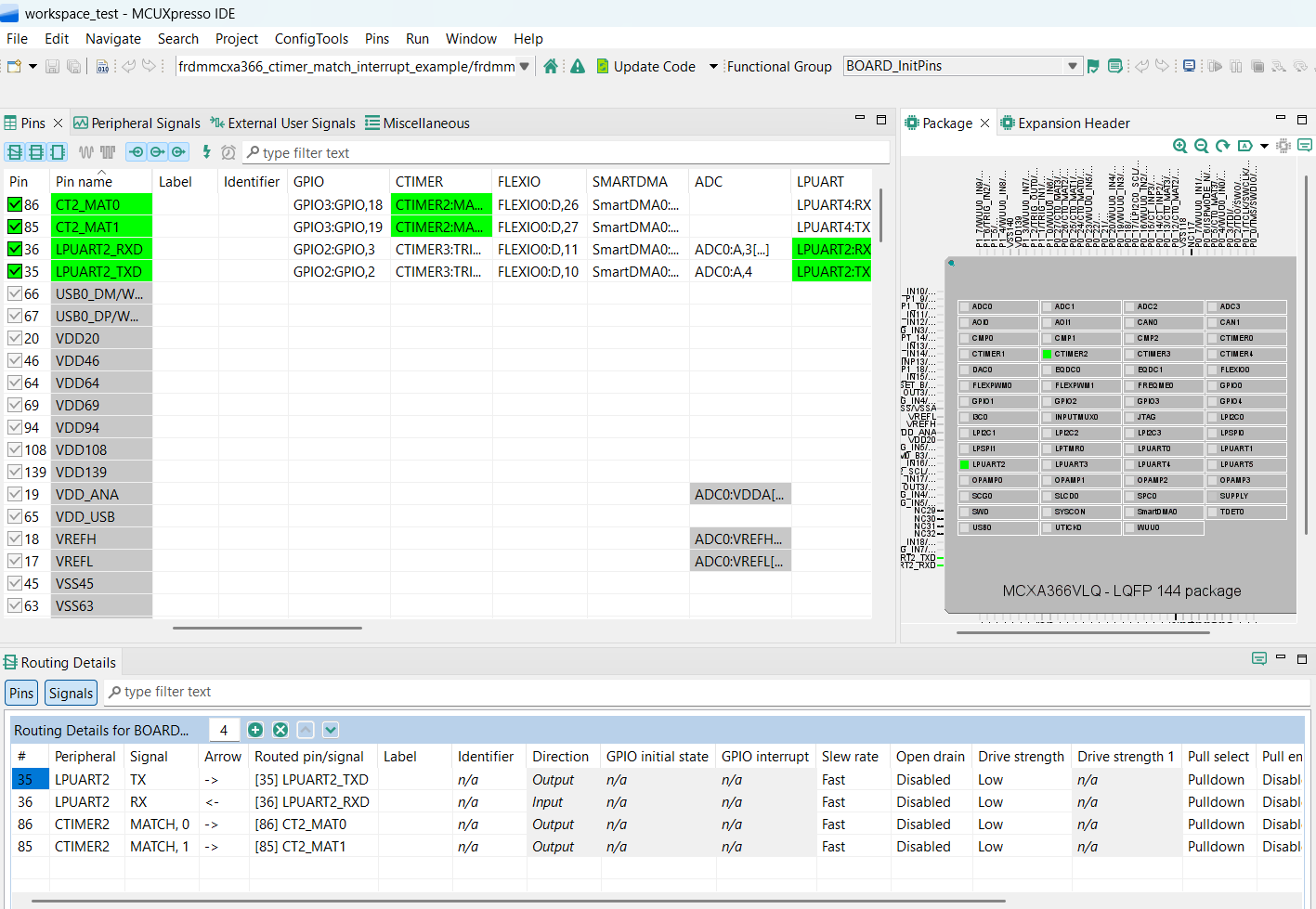Switch to the Peripheral Signals tab
Image resolution: width=1316 pixels, height=909 pixels.
[x=145, y=123]
